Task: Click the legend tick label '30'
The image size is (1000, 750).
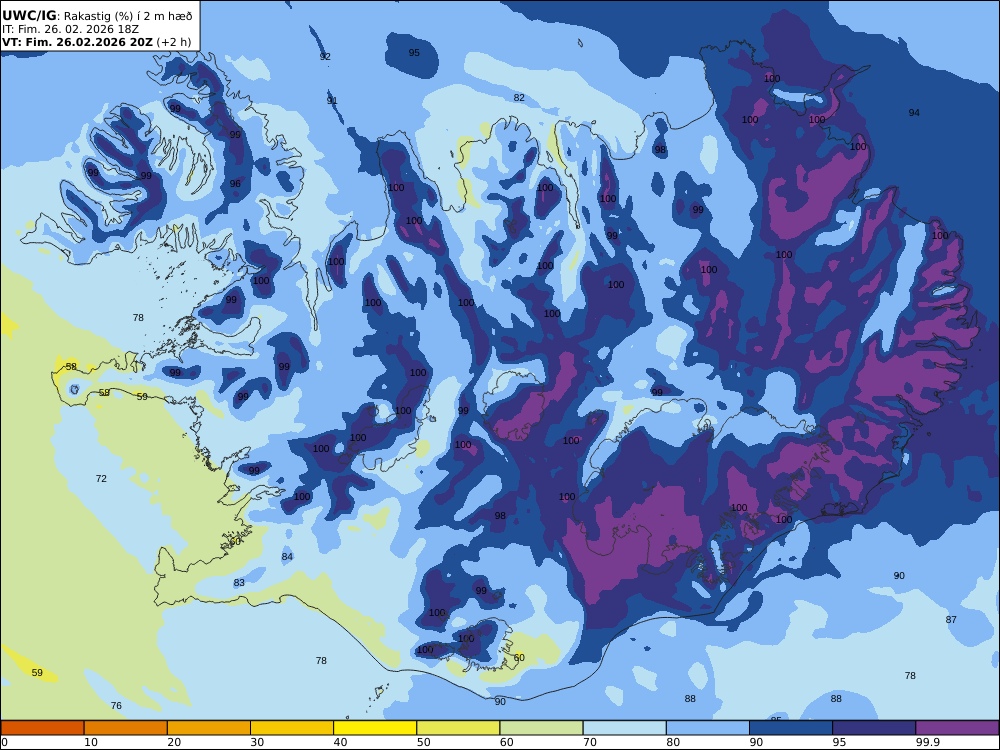Action: (257, 742)
